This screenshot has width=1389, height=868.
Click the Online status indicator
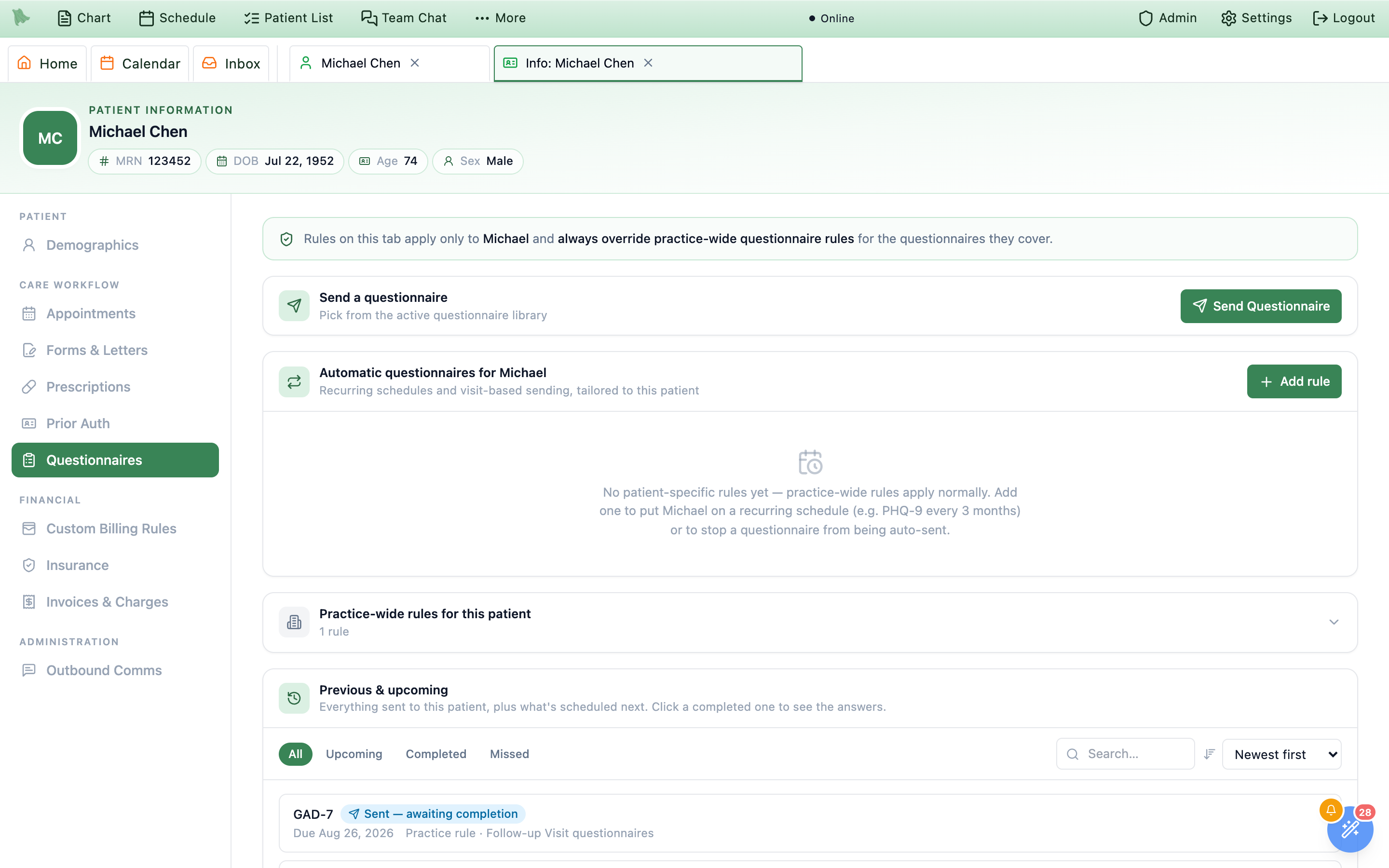point(831,18)
